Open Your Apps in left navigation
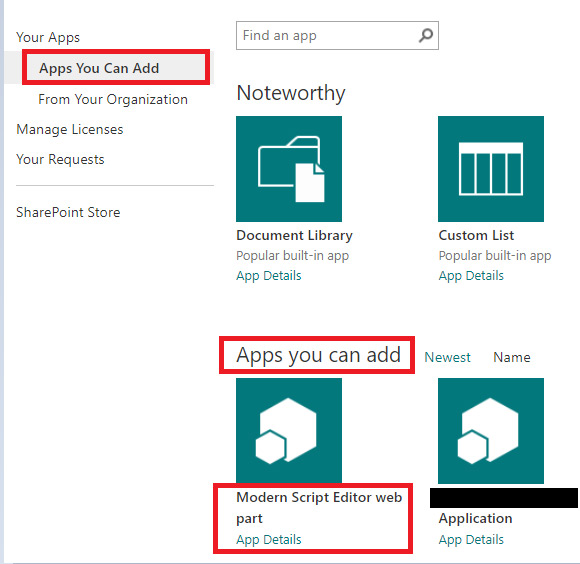580x564 pixels. tap(48, 37)
